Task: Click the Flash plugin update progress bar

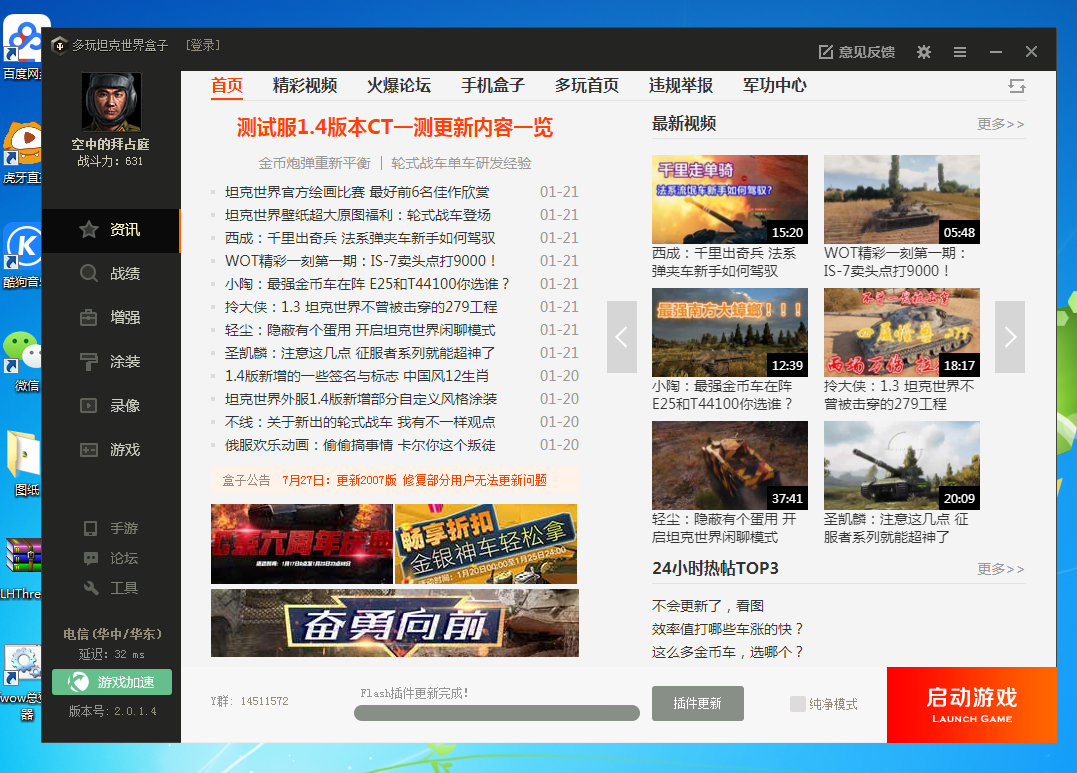Action: click(x=496, y=713)
